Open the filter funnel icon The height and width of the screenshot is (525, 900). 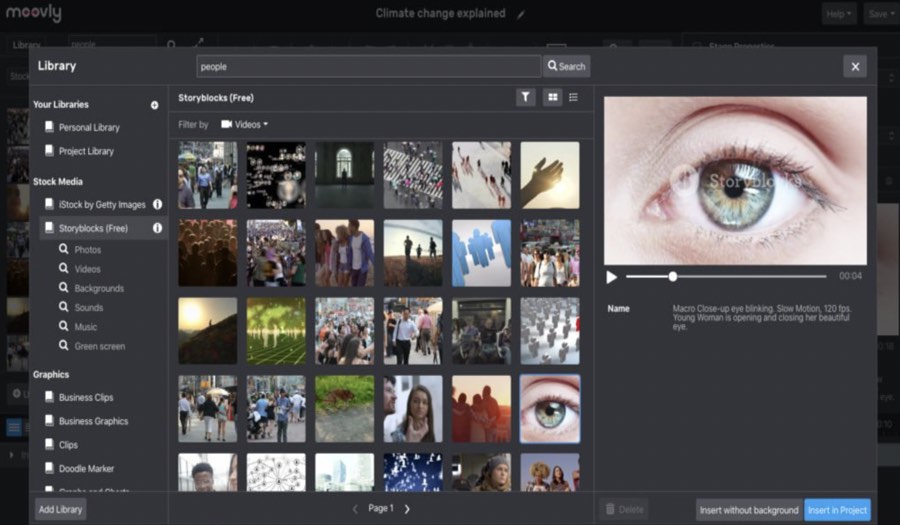pyautogui.click(x=526, y=97)
